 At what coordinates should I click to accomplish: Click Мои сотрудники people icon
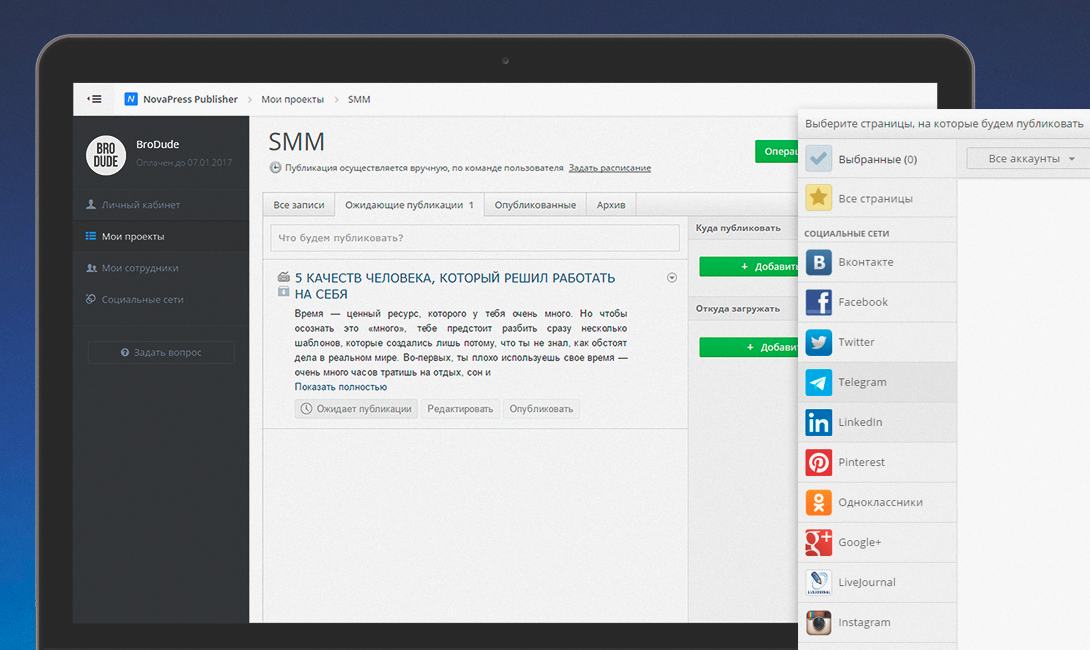pos(91,268)
